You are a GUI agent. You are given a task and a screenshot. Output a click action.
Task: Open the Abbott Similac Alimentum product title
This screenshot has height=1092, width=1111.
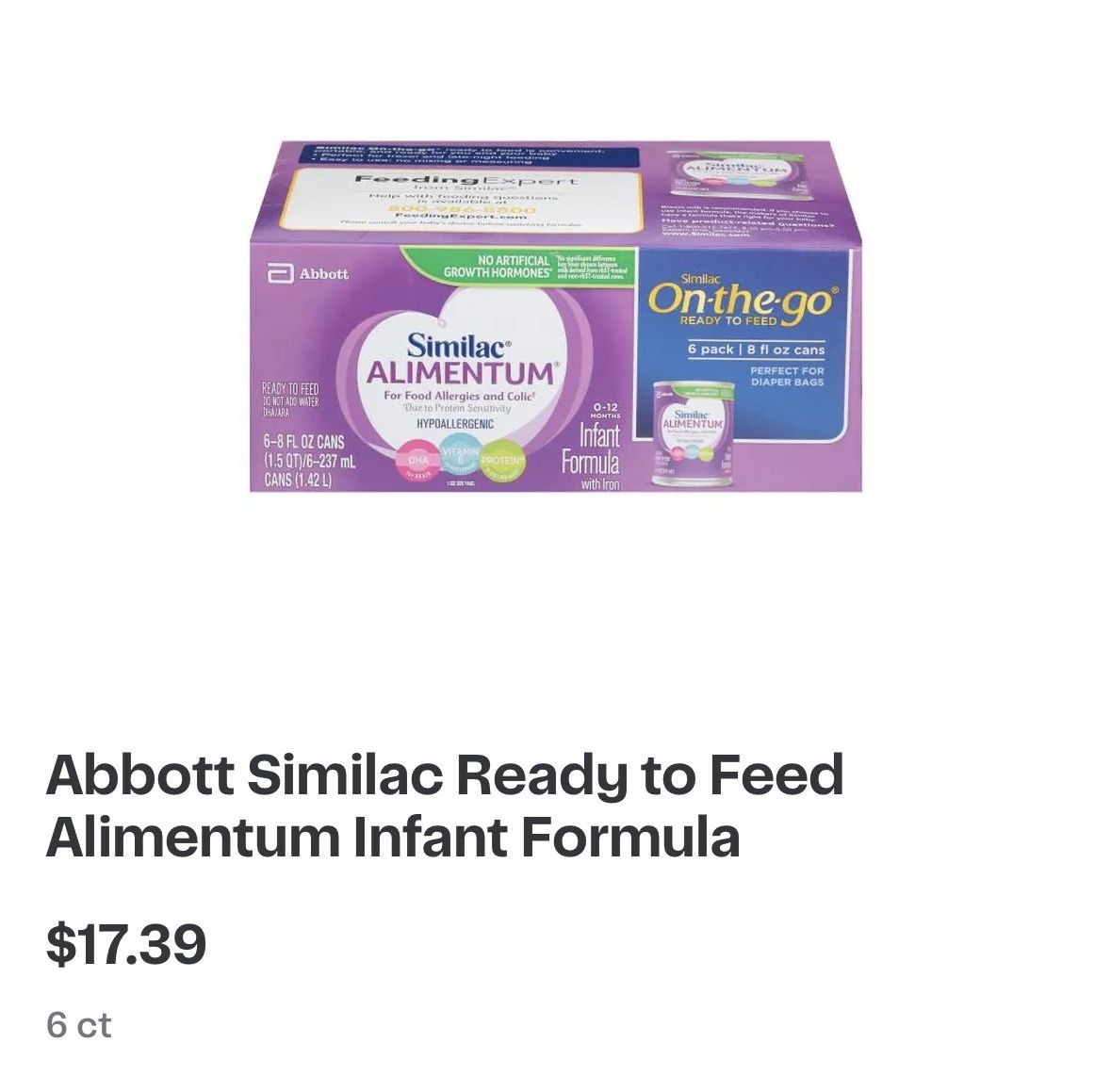(444, 805)
